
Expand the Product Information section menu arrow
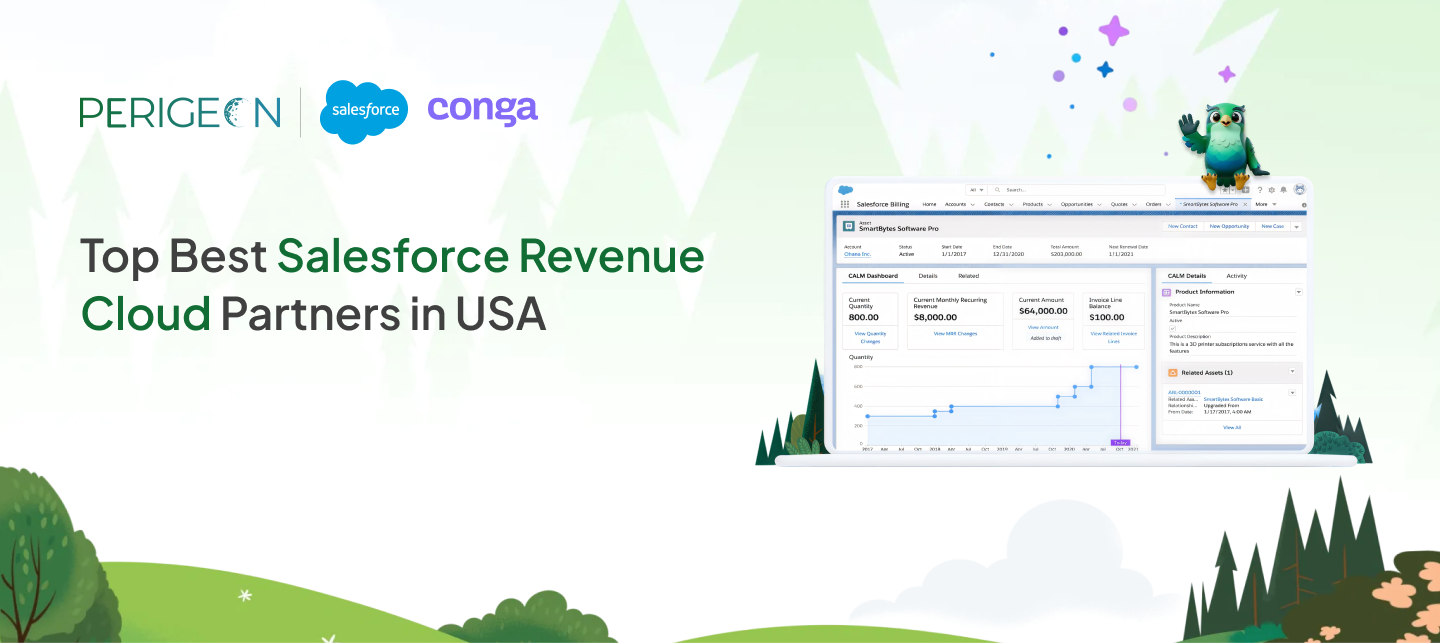pyautogui.click(x=1299, y=292)
